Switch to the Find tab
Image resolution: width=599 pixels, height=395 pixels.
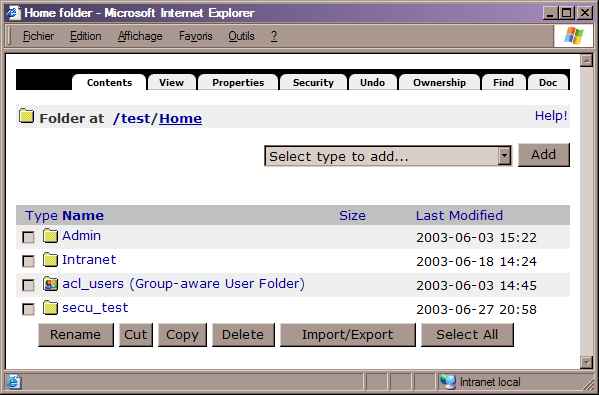[503, 83]
